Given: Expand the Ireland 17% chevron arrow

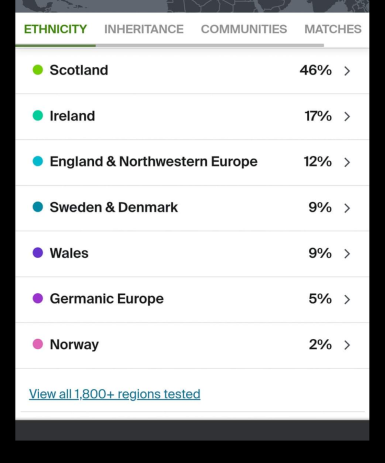Looking at the screenshot, I should tap(347, 116).
